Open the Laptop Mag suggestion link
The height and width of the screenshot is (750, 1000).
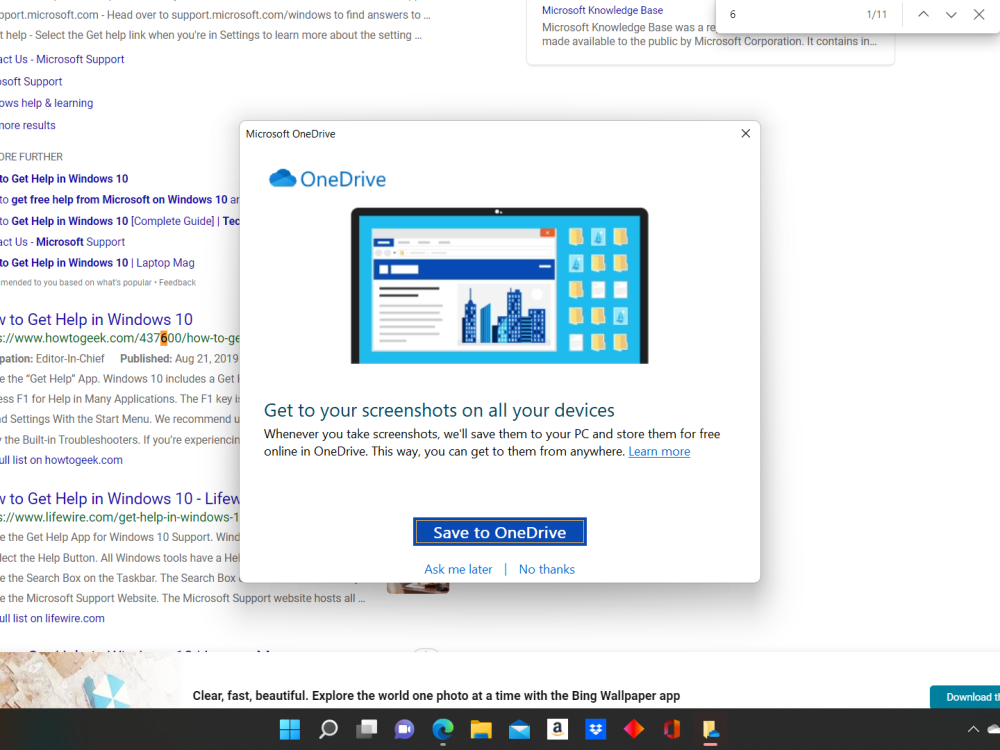[x=97, y=263]
